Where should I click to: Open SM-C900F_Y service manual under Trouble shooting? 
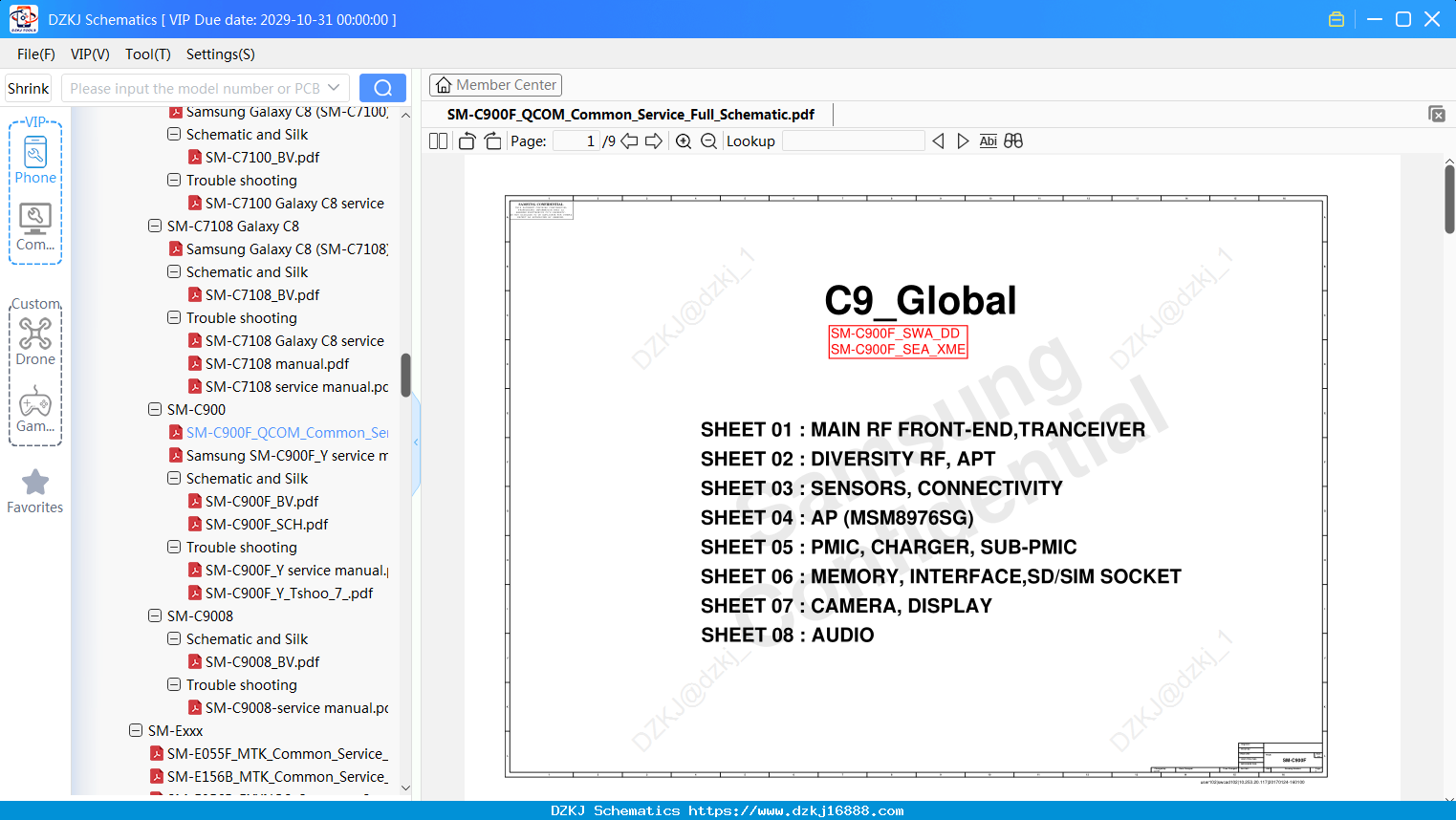pos(296,570)
